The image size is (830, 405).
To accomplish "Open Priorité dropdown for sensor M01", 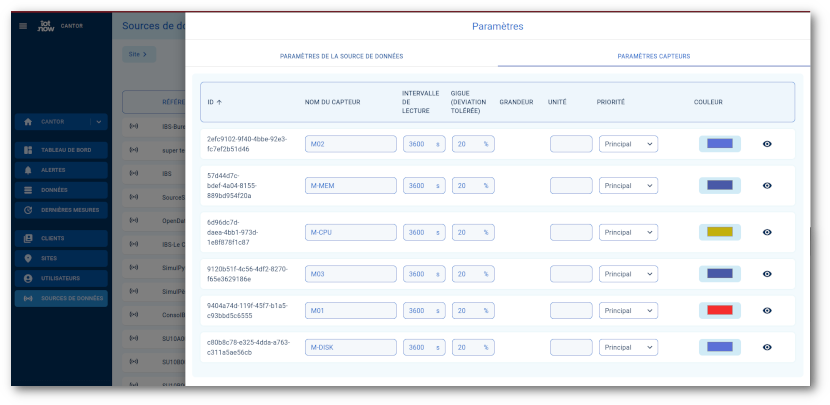I will [628, 311].
